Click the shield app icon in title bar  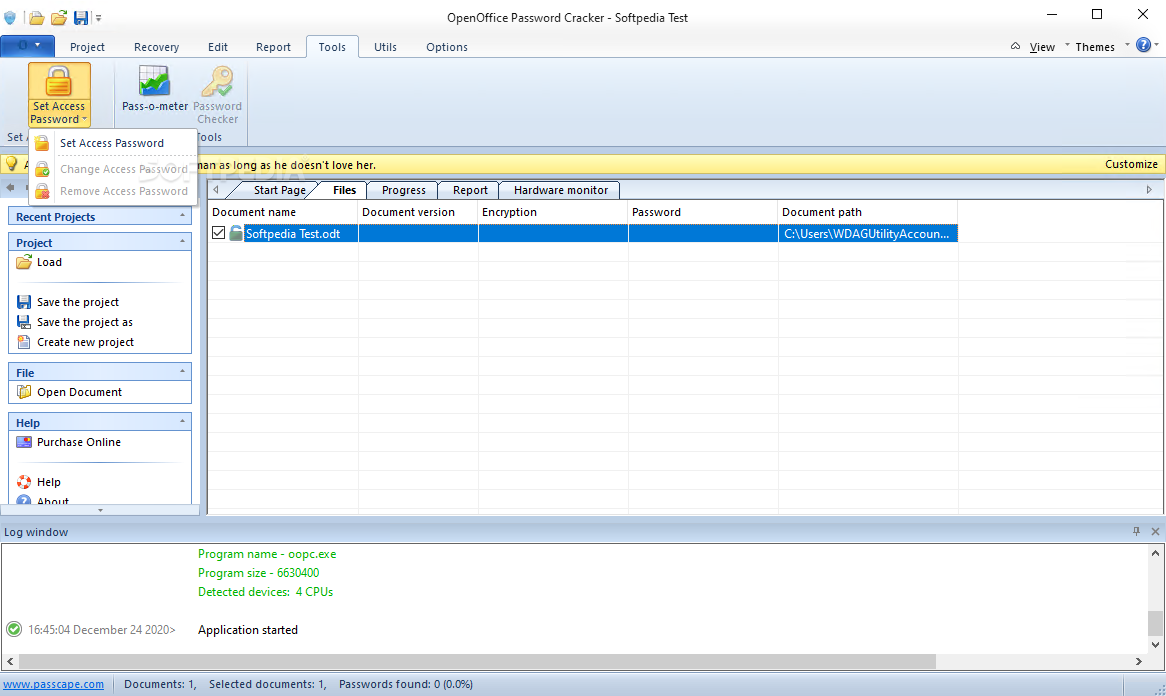[x=10, y=17]
